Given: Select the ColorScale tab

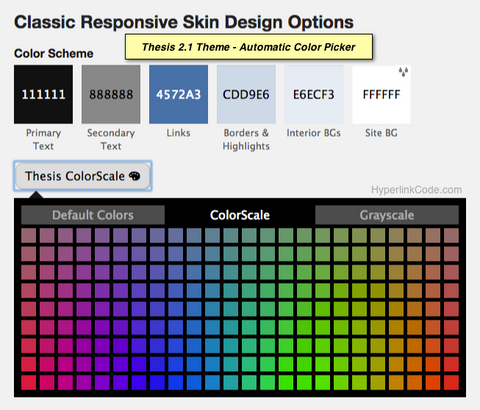Looking at the screenshot, I should pyautogui.click(x=240, y=215).
